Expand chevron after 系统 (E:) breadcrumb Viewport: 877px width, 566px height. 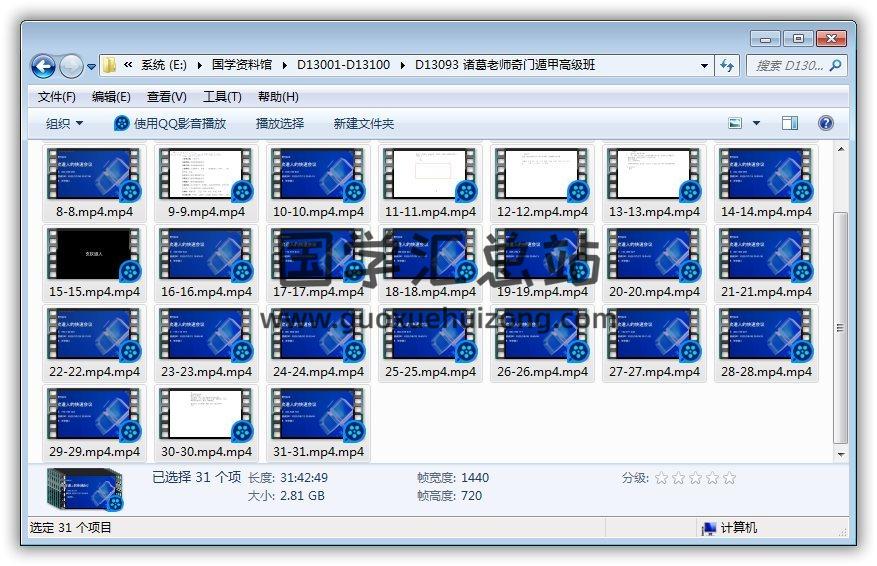coord(200,66)
